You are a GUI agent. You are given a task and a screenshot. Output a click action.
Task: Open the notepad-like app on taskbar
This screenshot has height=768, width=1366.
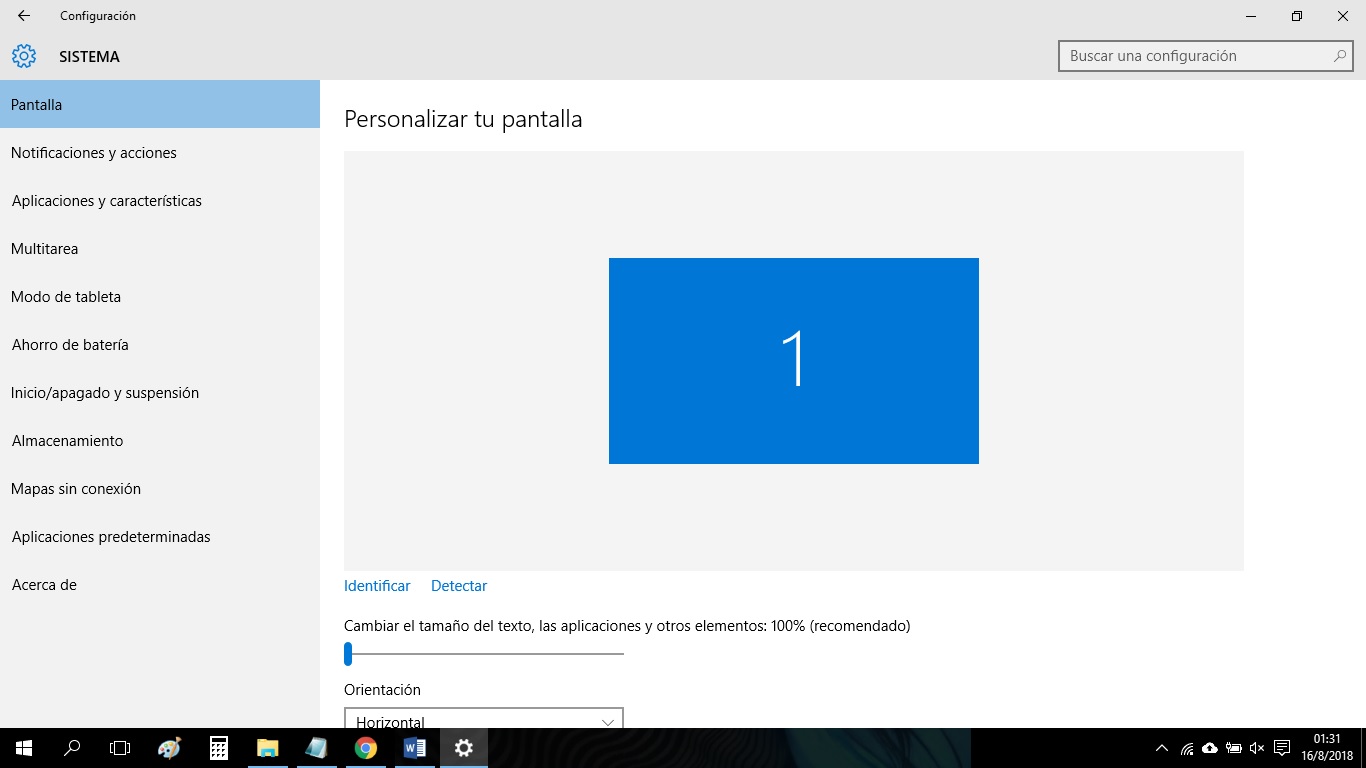point(316,748)
